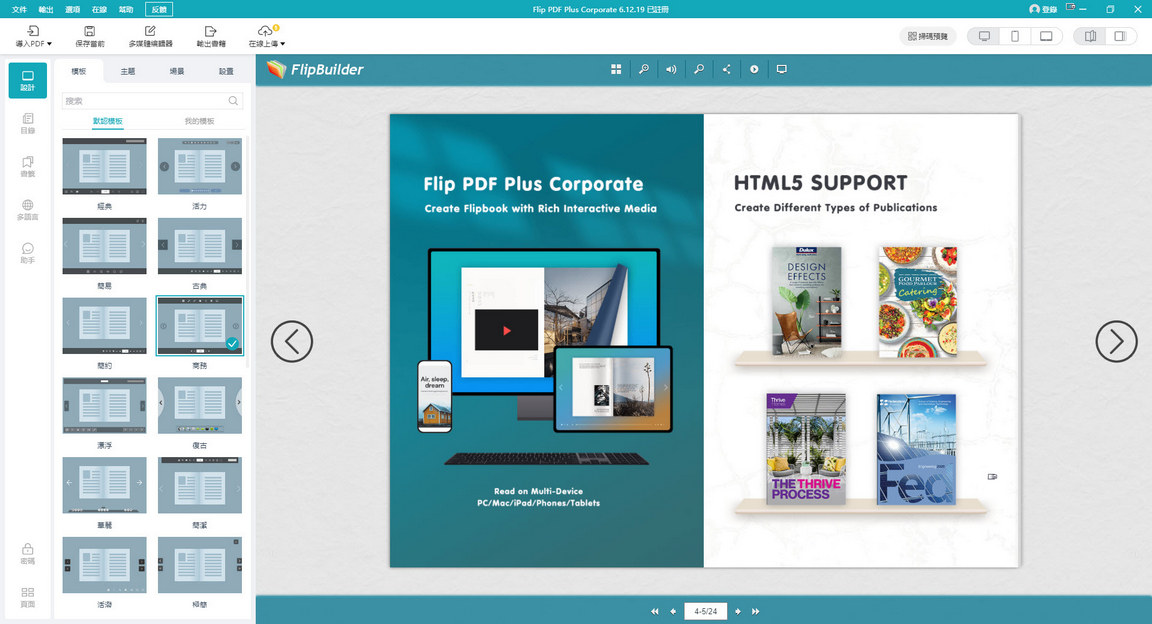The width and height of the screenshot is (1152, 624).
Task: Click the 反饋 feedback button
Action: pyautogui.click(x=158, y=9)
